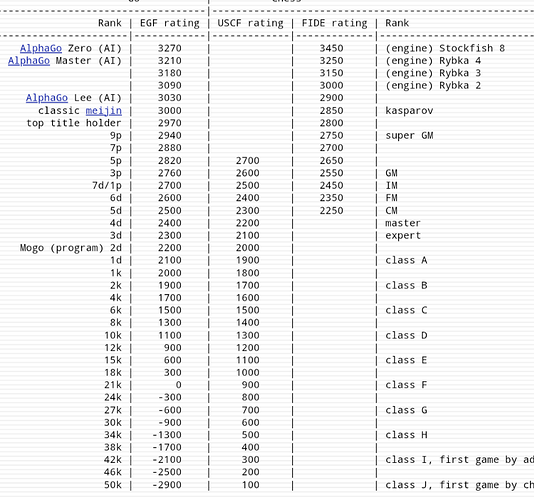Select the 7d/1p rank label
The image size is (534, 500).
[x=107, y=186]
